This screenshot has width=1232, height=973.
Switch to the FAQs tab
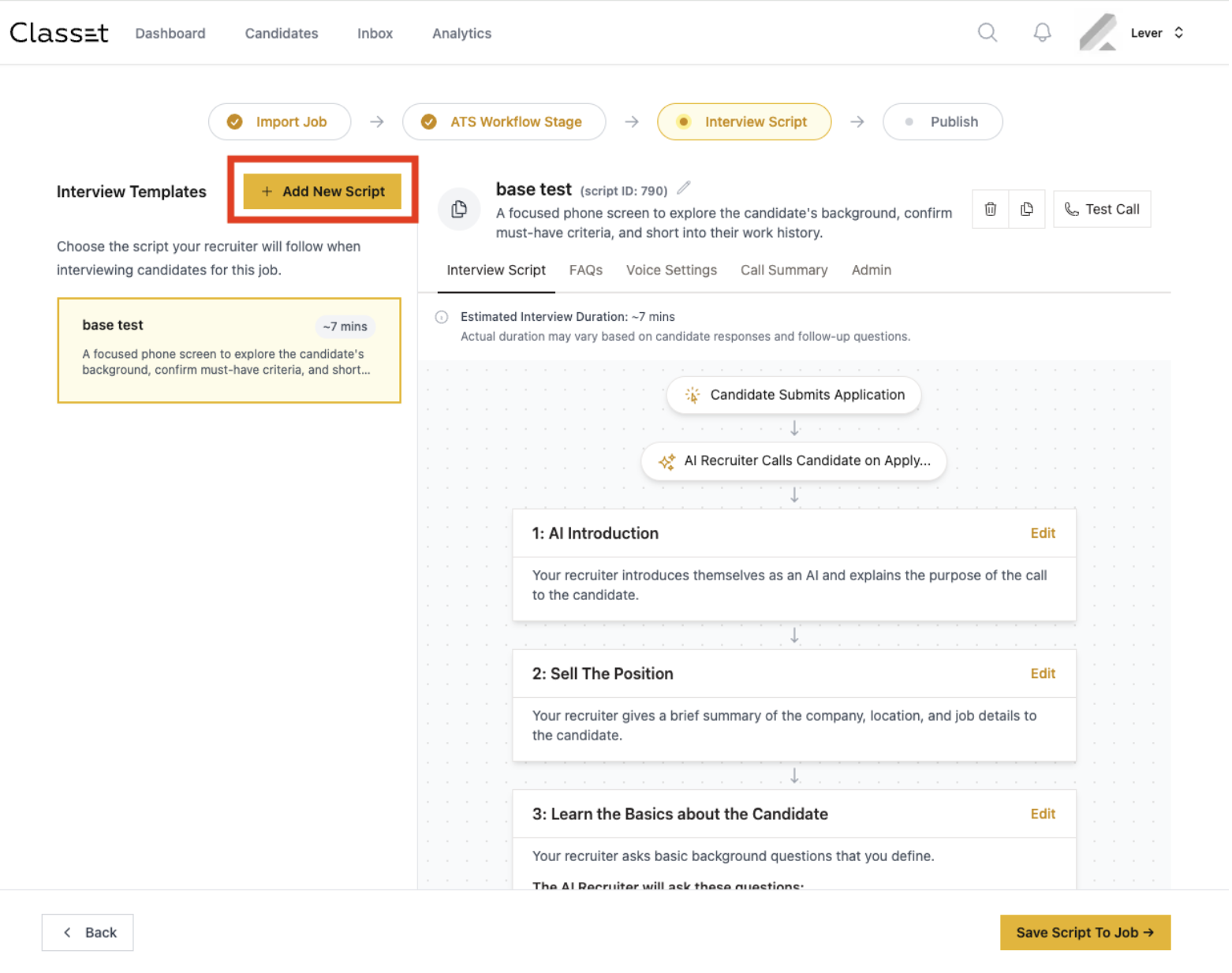(x=588, y=271)
